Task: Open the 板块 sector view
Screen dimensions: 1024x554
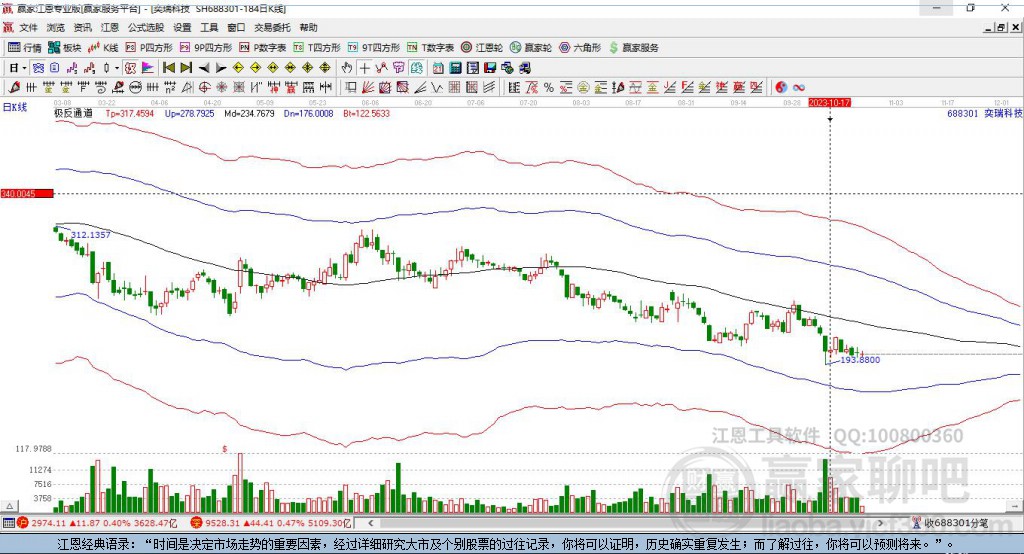Action: point(64,48)
